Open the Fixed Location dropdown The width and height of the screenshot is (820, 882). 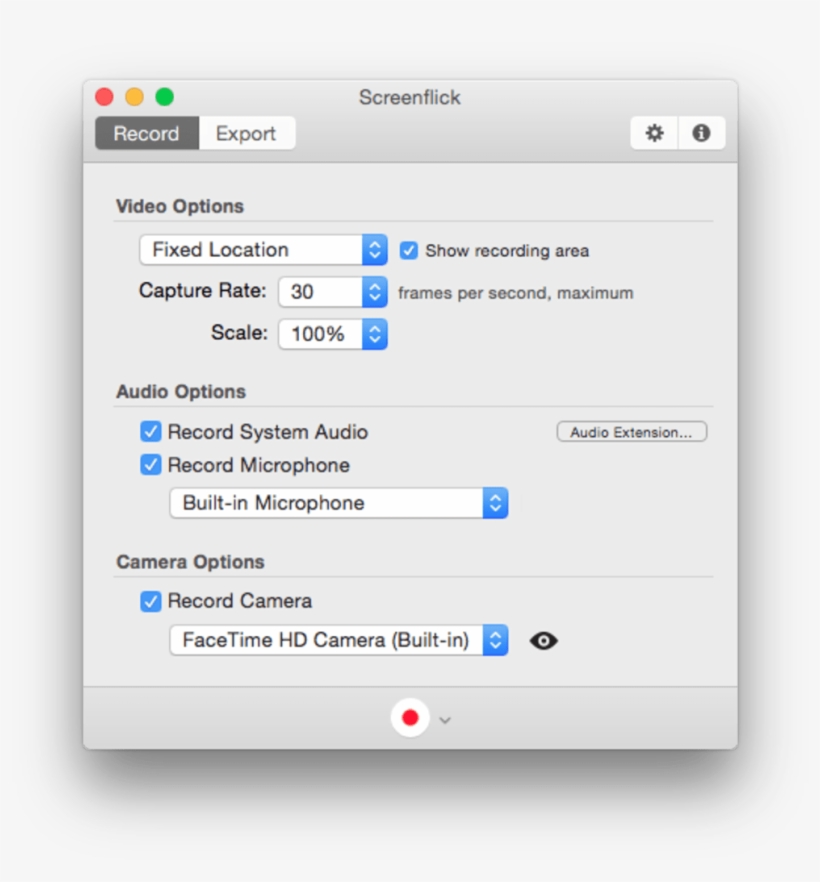(x=263, y=250)
